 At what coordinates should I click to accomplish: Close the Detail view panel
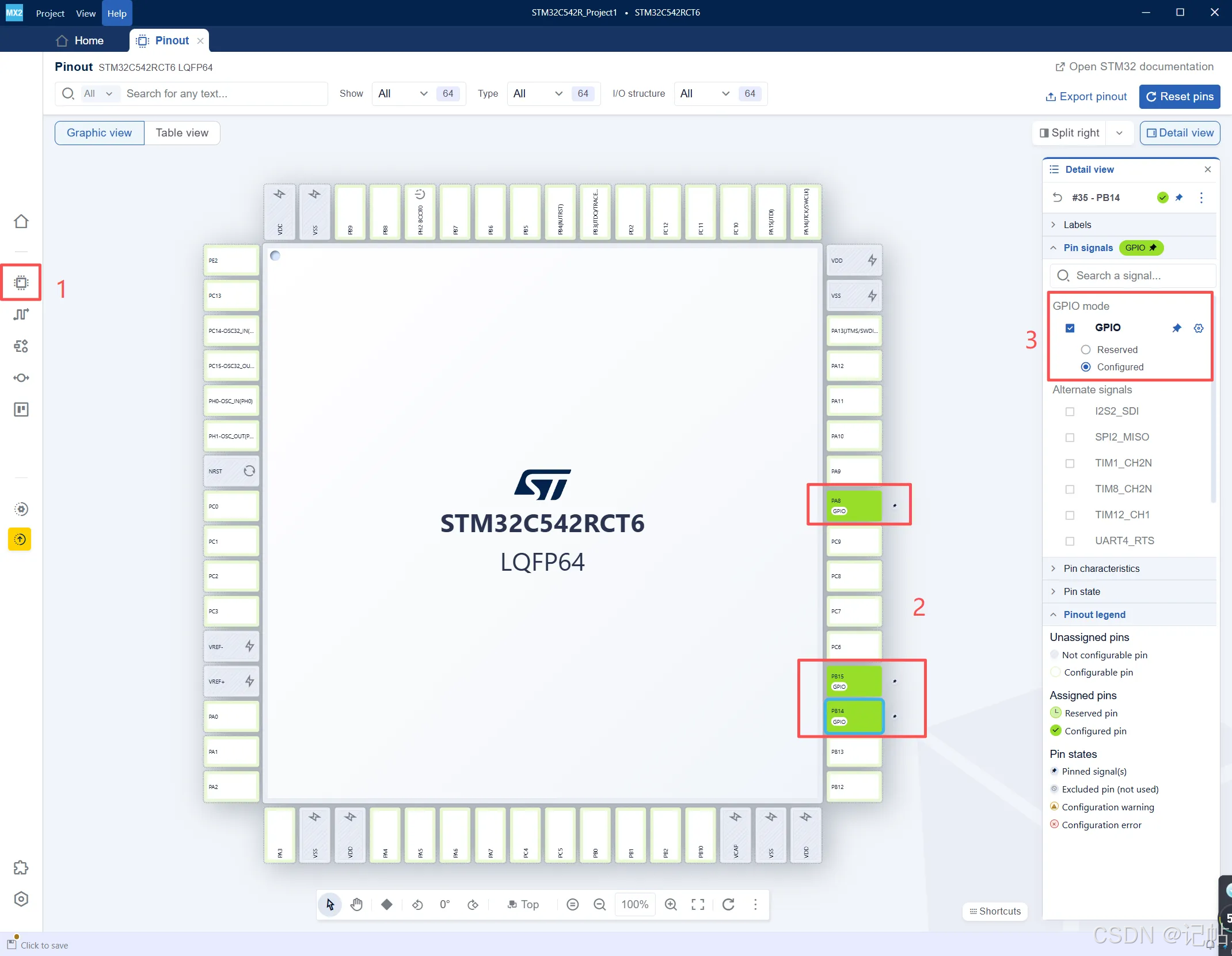pyautogui.click(x=1208, y=169)
